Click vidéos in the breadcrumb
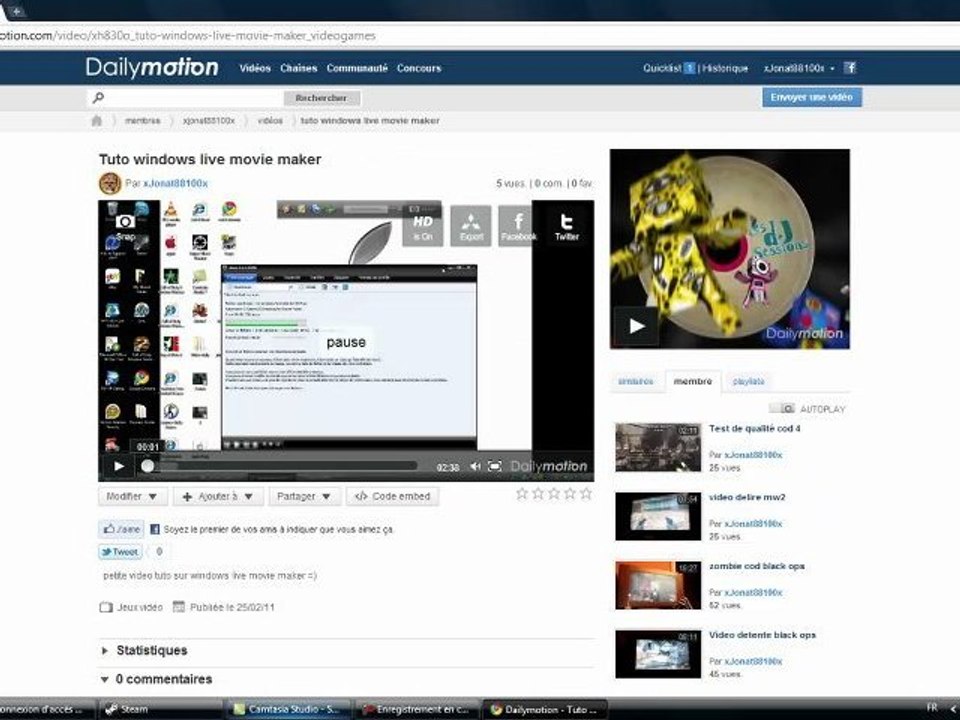The image size is (960, 720). [x=270, y=121]
